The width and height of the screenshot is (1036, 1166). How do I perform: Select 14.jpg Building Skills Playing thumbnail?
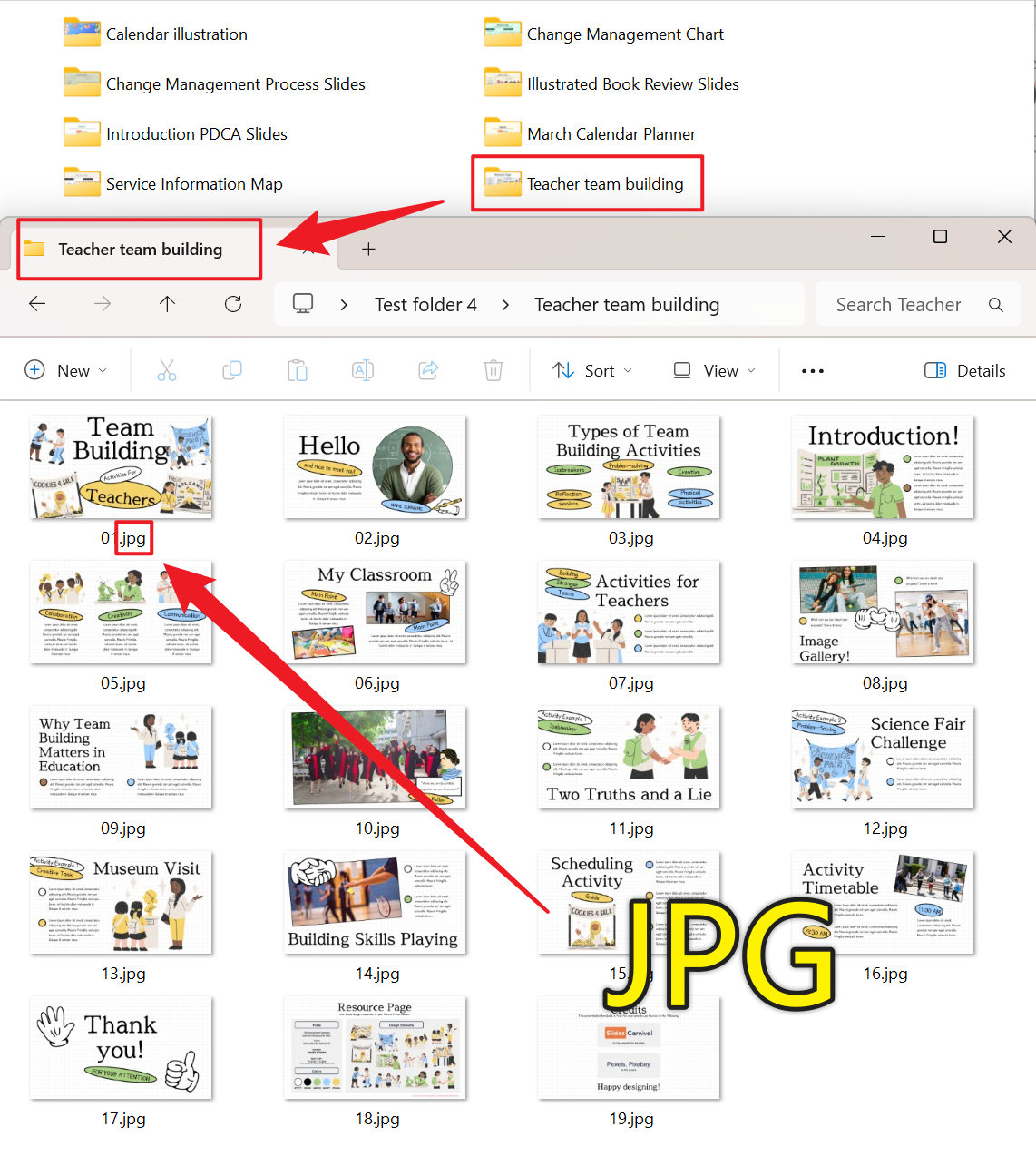point(375,903)
